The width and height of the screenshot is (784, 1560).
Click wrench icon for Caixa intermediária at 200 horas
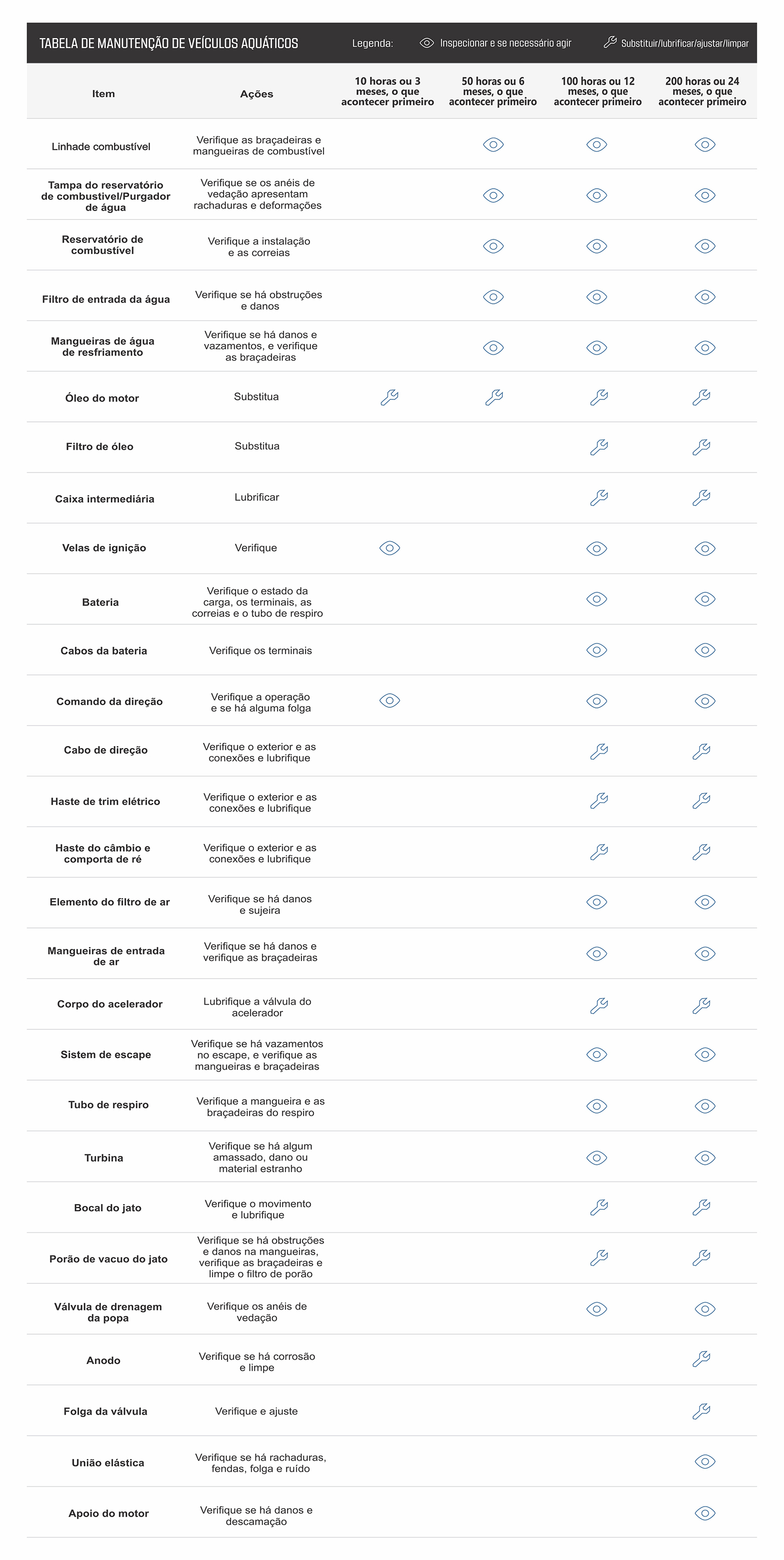[x=701, y=498]
